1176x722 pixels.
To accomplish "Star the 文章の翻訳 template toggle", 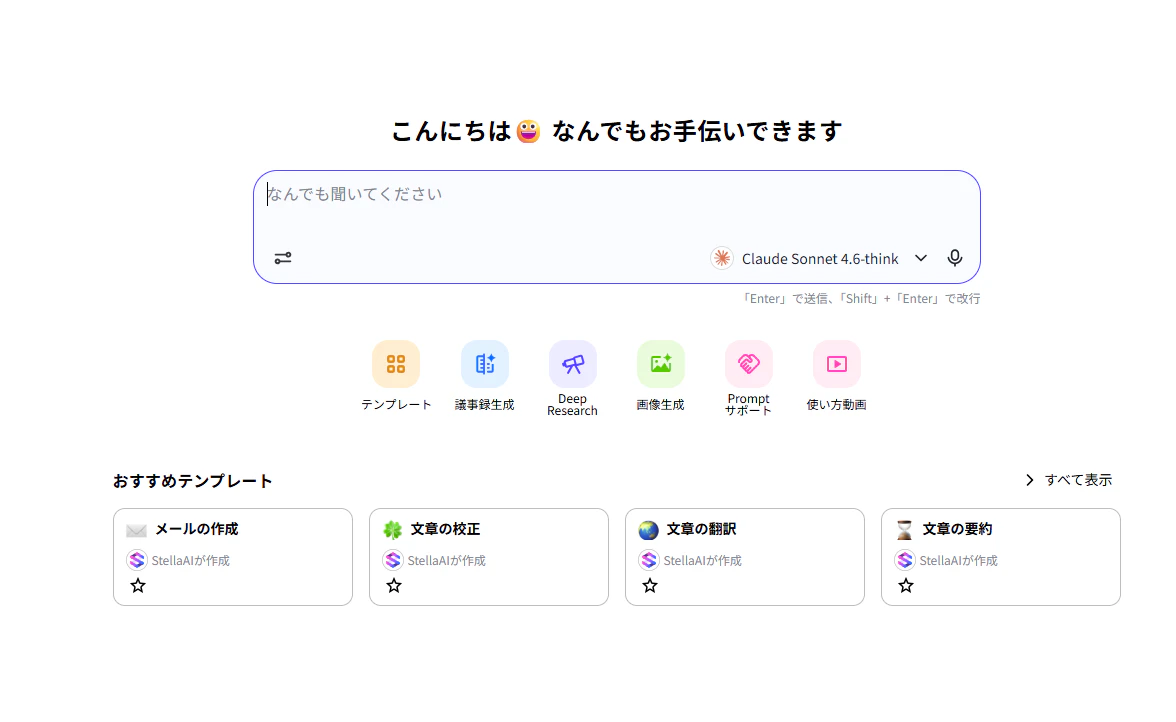I will [x=649, y=585].
